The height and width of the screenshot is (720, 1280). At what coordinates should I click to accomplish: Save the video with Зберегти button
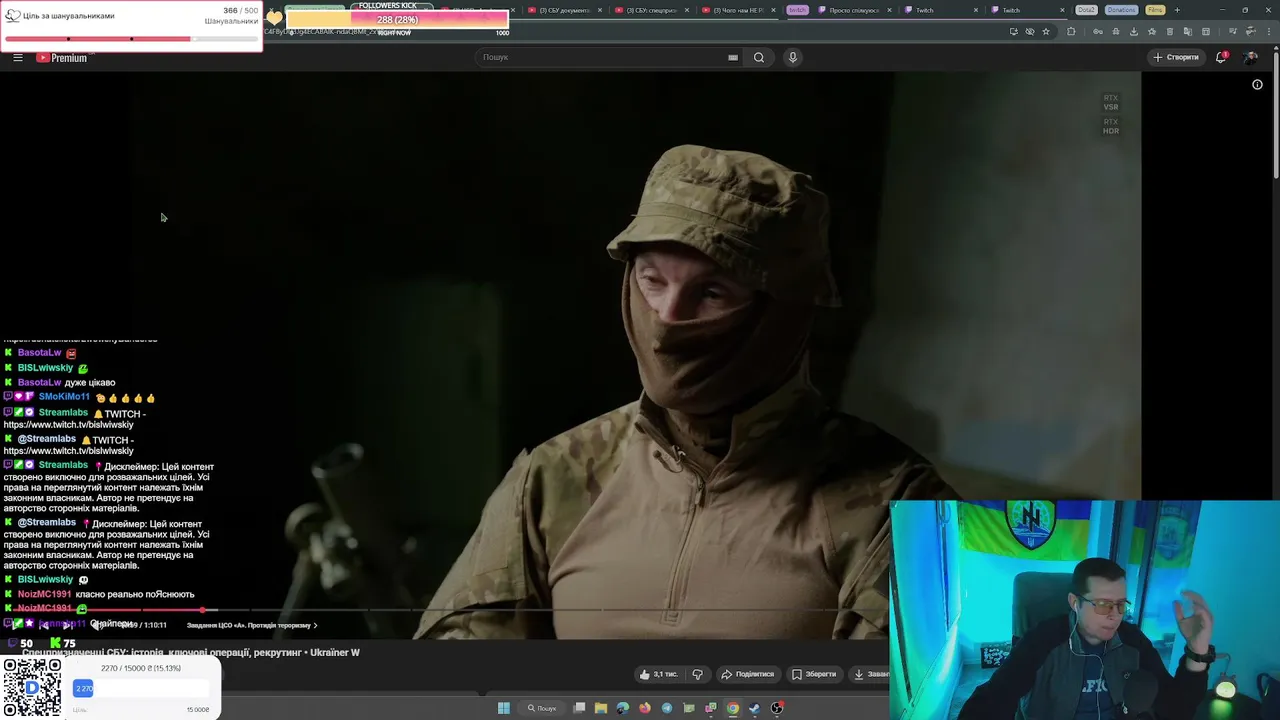[814, 674]
